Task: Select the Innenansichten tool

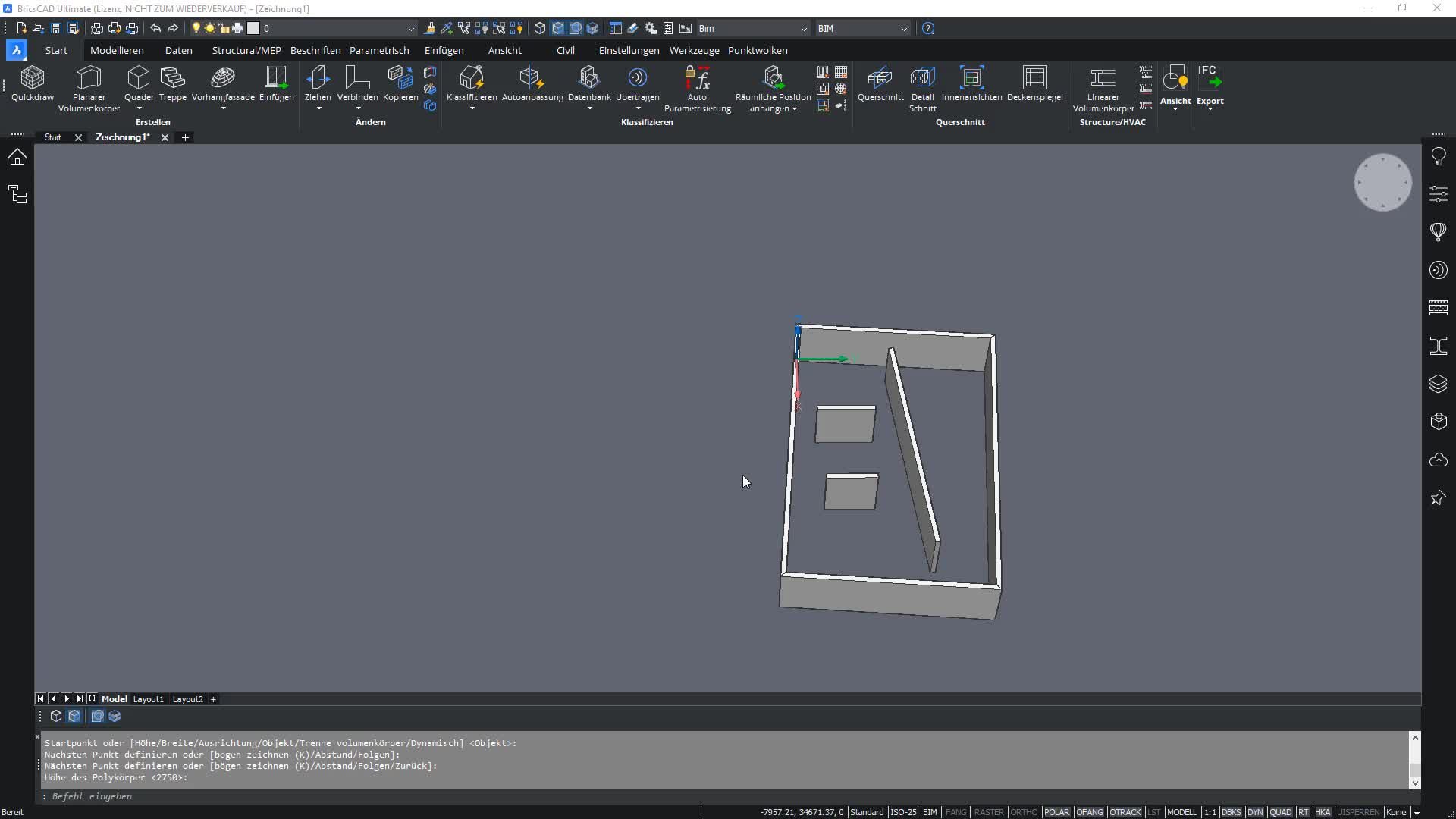Action: pyautogui.click(x=971, y=83)
